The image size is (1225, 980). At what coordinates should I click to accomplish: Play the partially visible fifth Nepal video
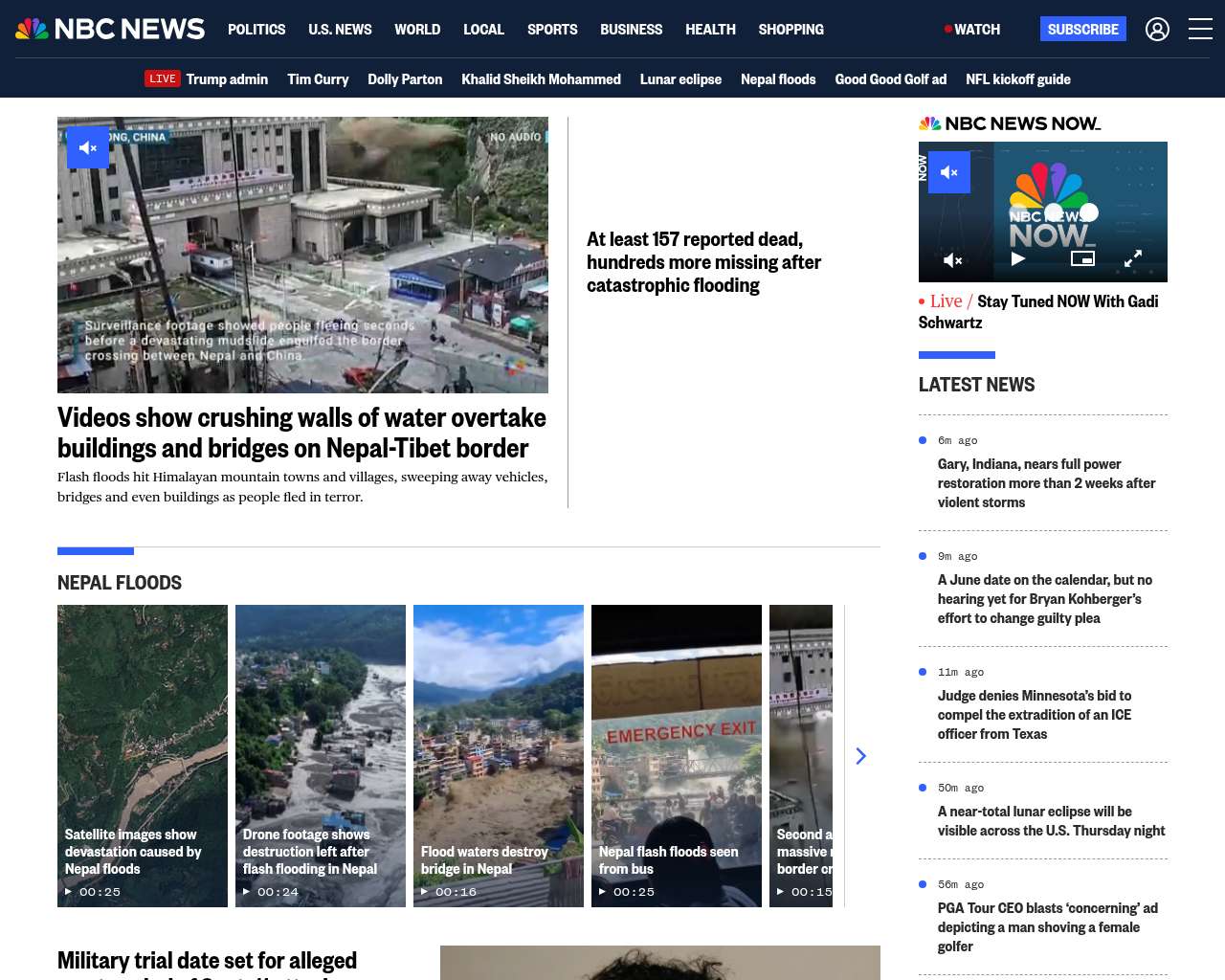801,756
